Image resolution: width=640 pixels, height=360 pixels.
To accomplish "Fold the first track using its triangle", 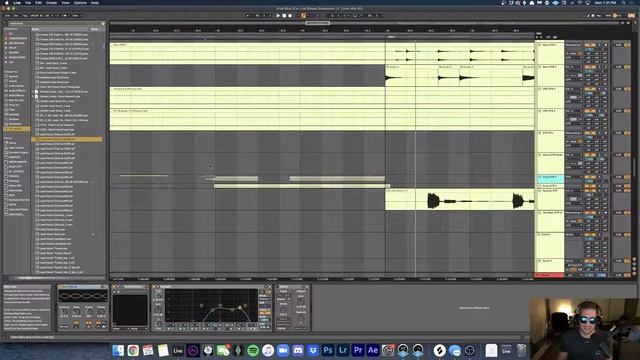I will [x=540, y=45].
